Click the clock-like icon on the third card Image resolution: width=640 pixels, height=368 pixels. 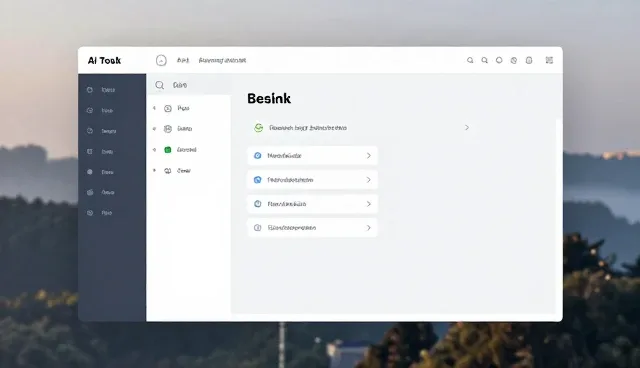pyautogui.click(x=258, y=204)
